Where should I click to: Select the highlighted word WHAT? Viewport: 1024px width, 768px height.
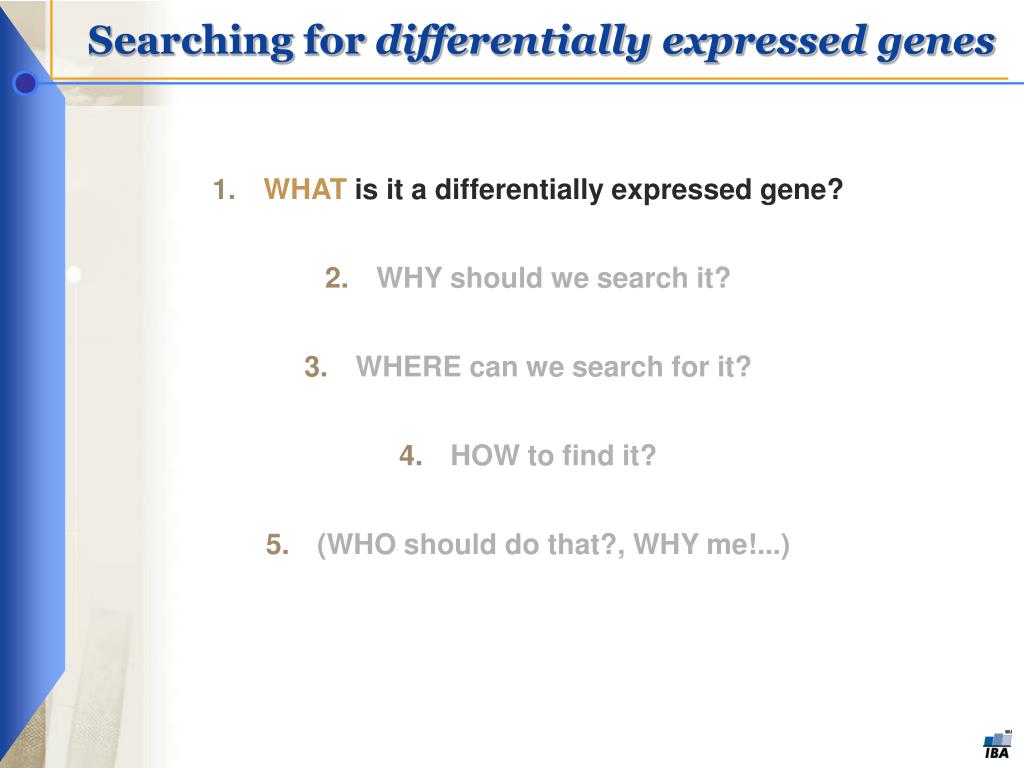click(x=304, y=189)
